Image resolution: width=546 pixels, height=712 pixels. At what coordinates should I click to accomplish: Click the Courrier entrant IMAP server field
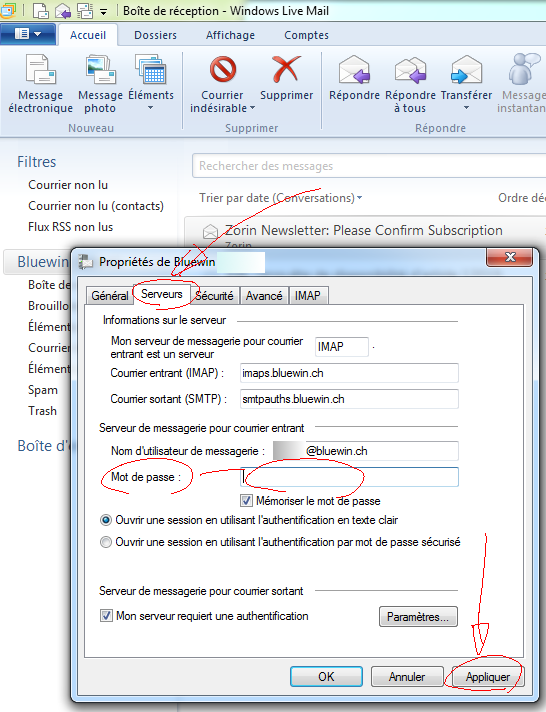[x=349, y=373]
